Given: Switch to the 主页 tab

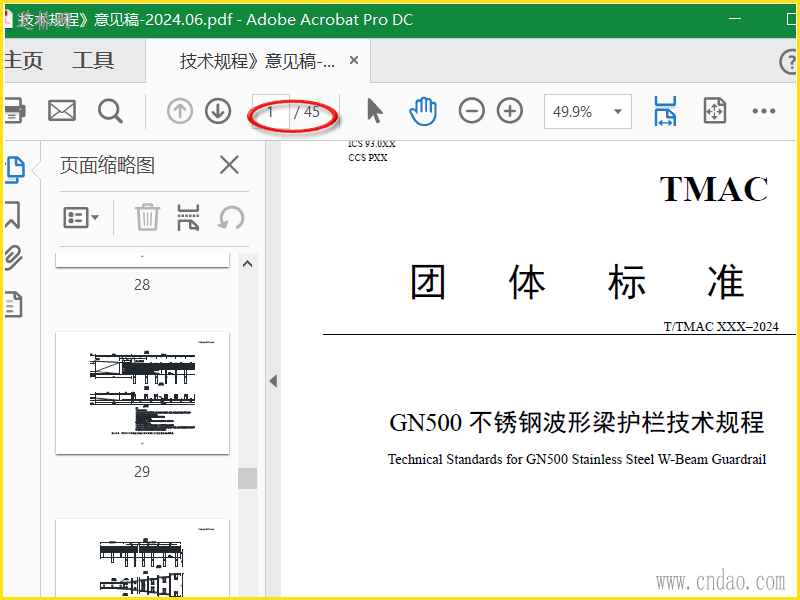Looking at the screenshot, I should coord(23,61).
